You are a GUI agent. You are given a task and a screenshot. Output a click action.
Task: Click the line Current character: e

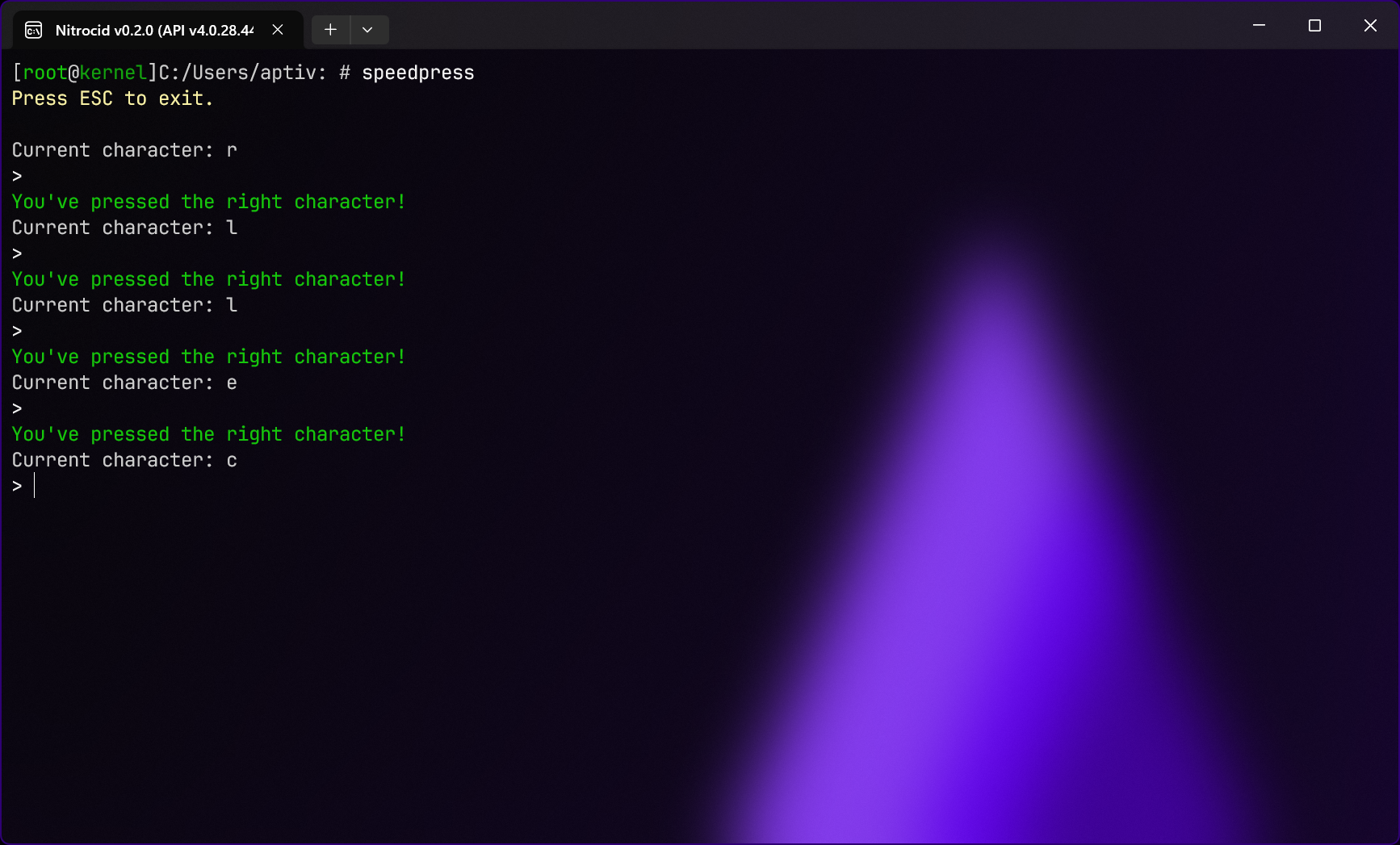(x=124, y=383)
